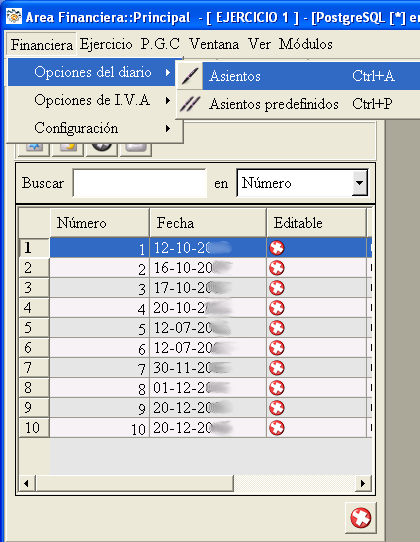Click Editable icon for entry 7
The height and width of the screenshot is (542, 420).
[277, 368]
